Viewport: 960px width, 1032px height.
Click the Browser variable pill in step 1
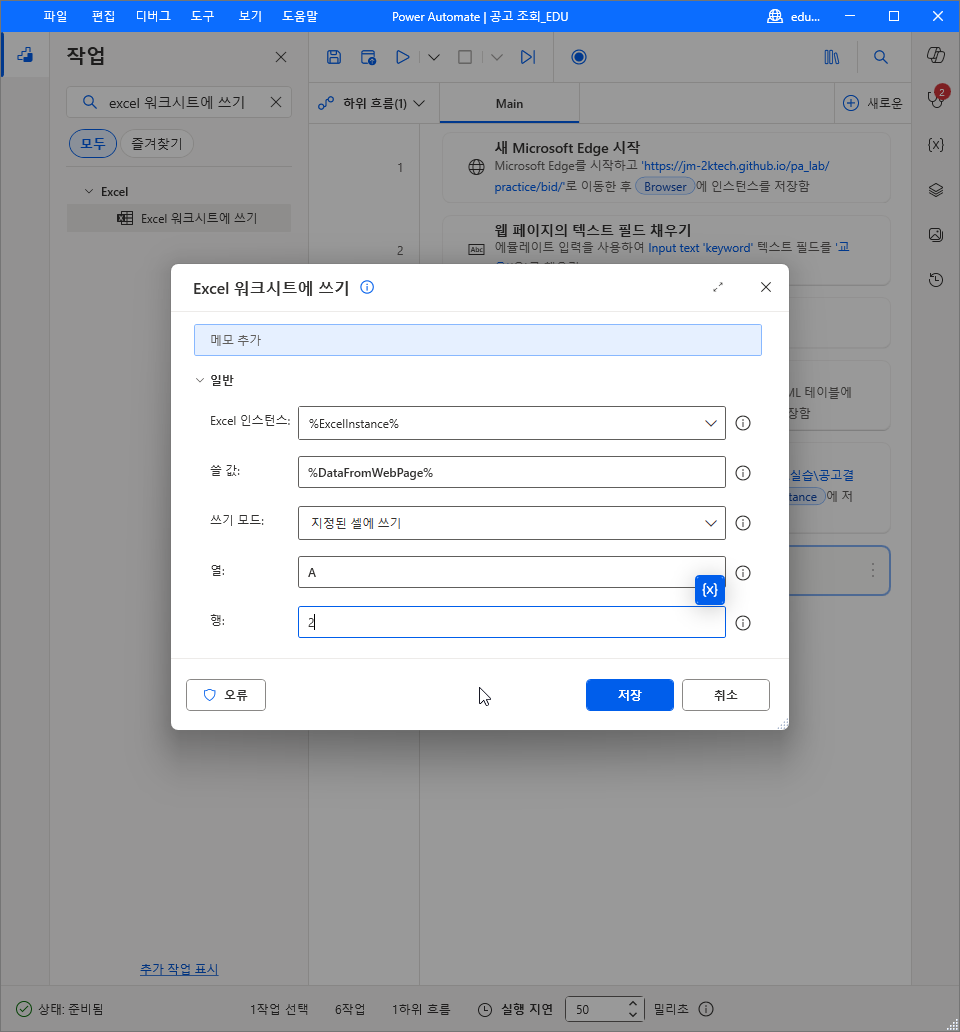[x=665, y=186]
